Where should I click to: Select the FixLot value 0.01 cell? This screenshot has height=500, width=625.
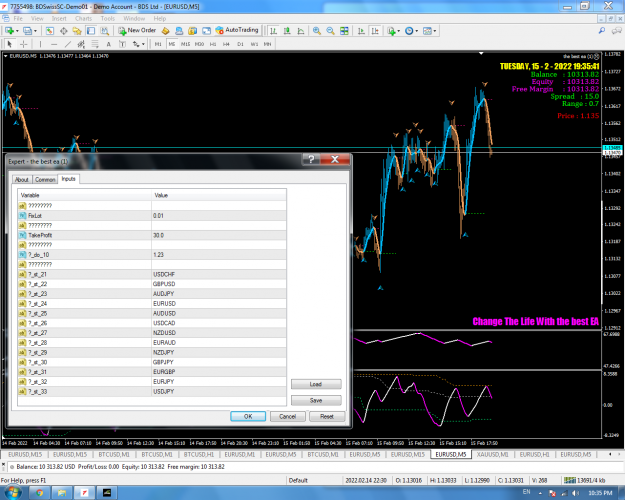(218, 215)
